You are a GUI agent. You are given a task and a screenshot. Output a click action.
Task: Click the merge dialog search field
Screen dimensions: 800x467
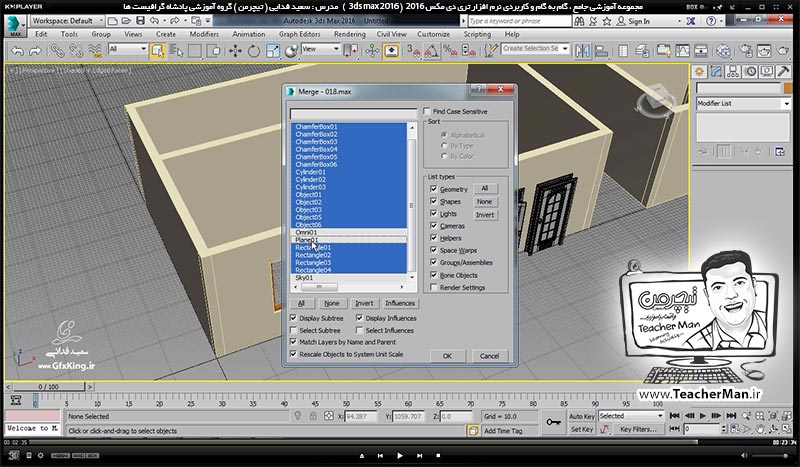click(x=353, y=114)
